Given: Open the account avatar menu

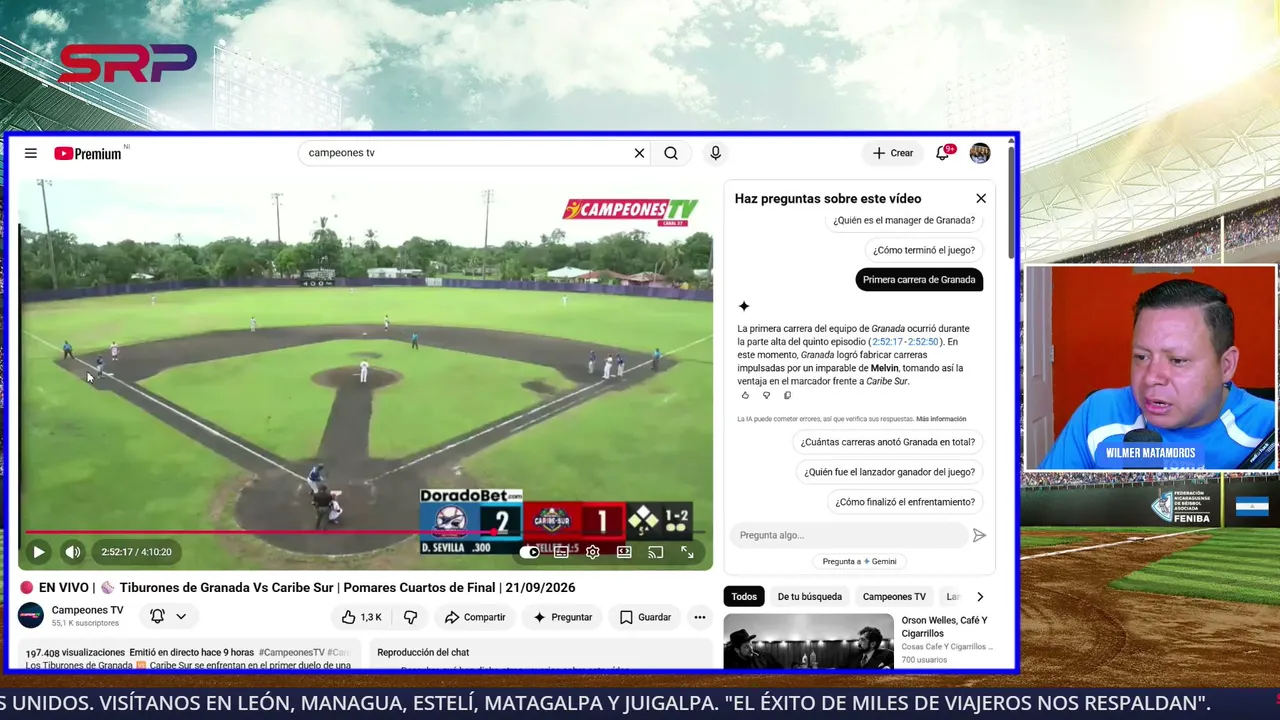Looking at the screenshot, I should click(980, 153).
